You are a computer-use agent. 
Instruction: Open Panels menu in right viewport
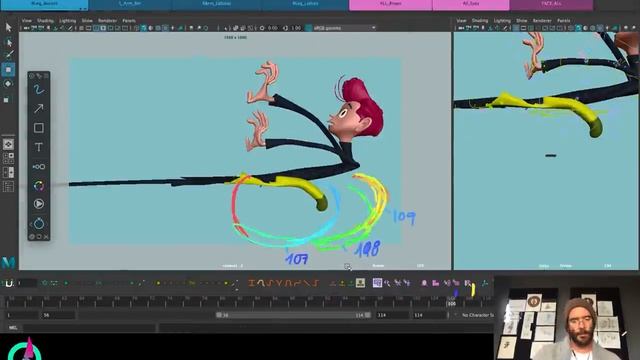click(x=564, y=20)
